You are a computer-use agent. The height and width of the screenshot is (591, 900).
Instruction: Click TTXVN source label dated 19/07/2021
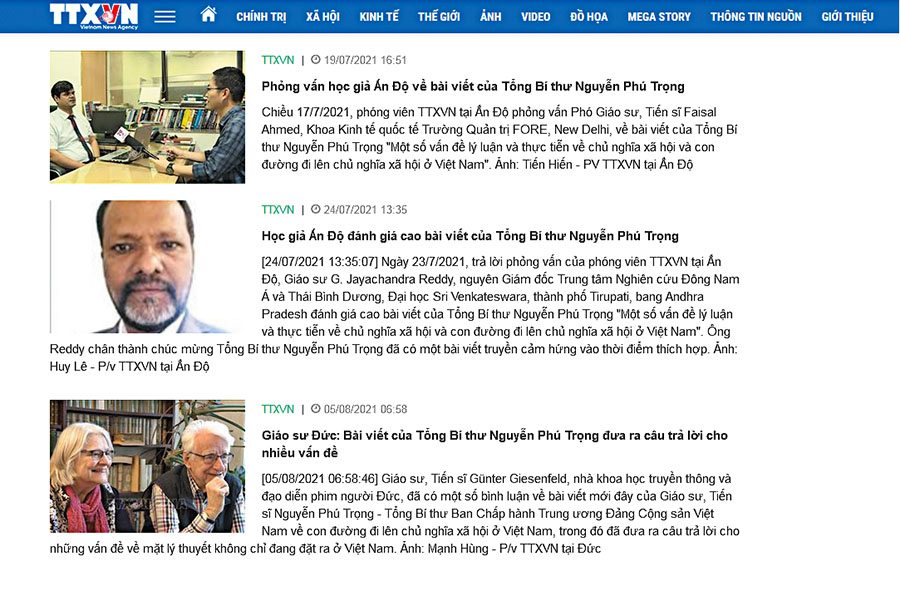pos(278,60)
